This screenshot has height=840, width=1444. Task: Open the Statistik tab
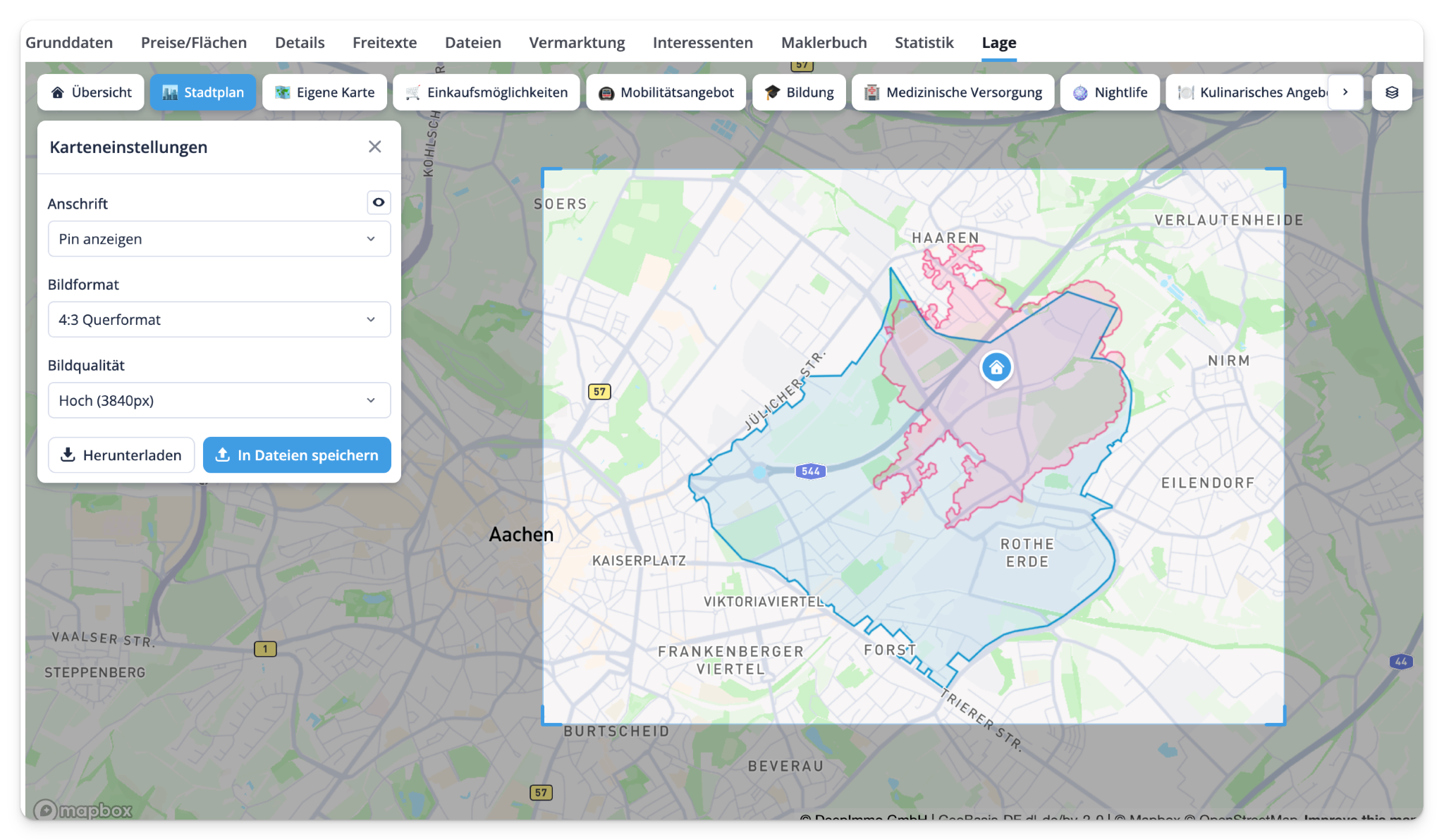pyautogui.click(x=924, y=42)
